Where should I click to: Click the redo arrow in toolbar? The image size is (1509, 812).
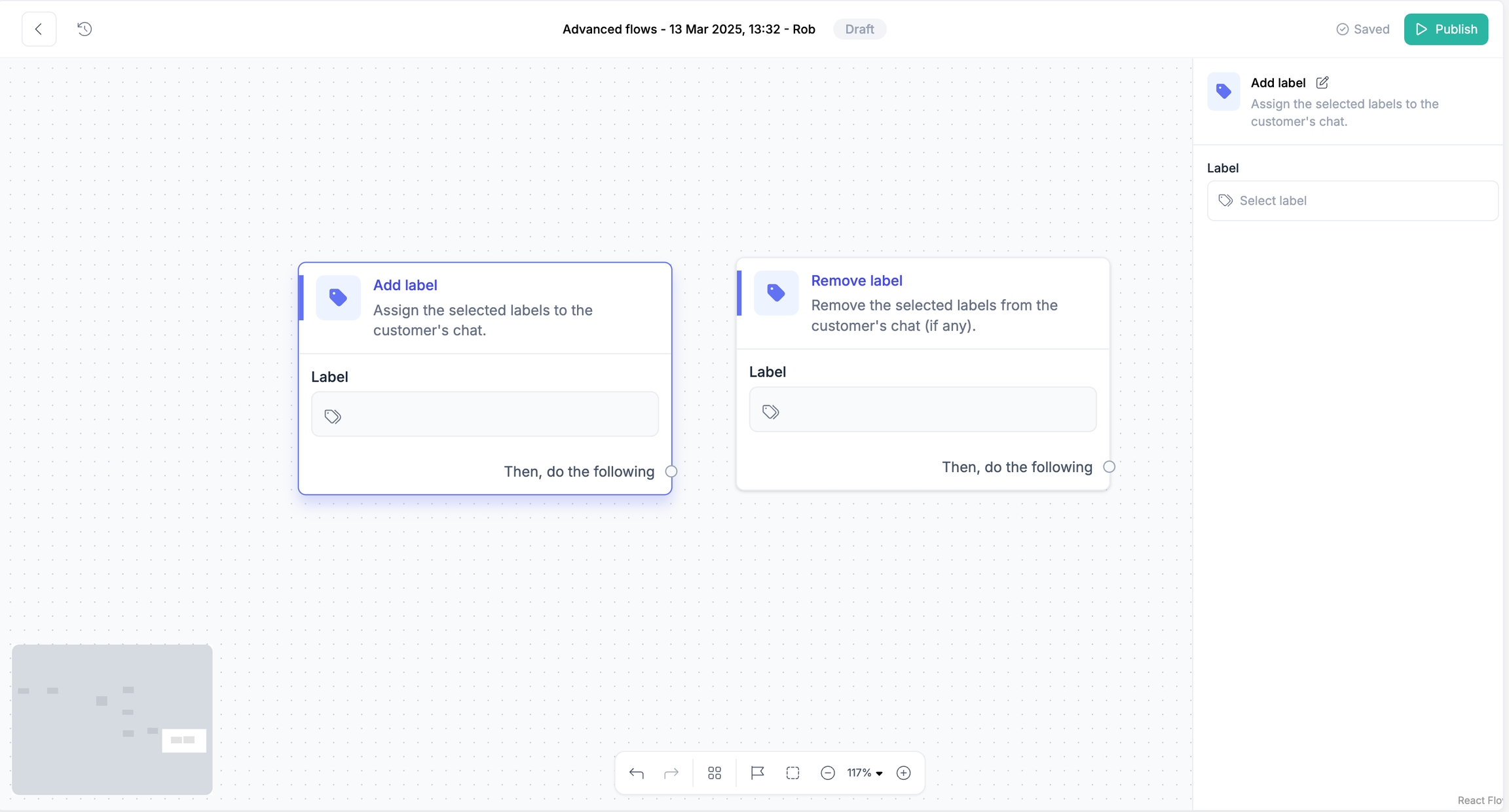tap(671, 773)
